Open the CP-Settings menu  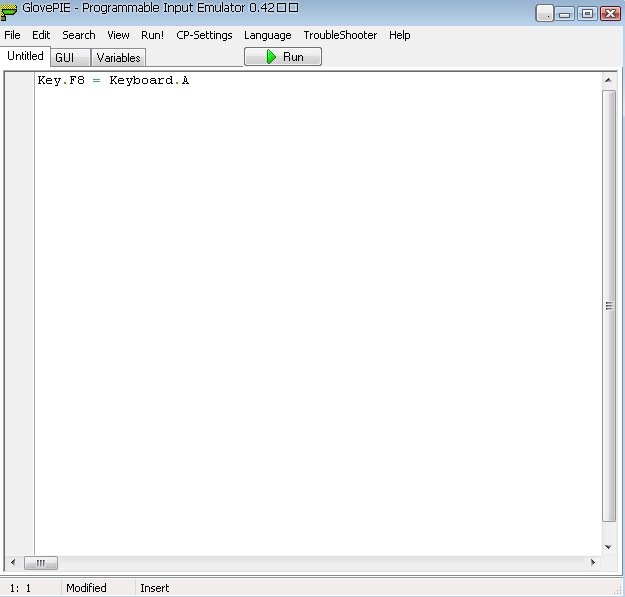204,35
